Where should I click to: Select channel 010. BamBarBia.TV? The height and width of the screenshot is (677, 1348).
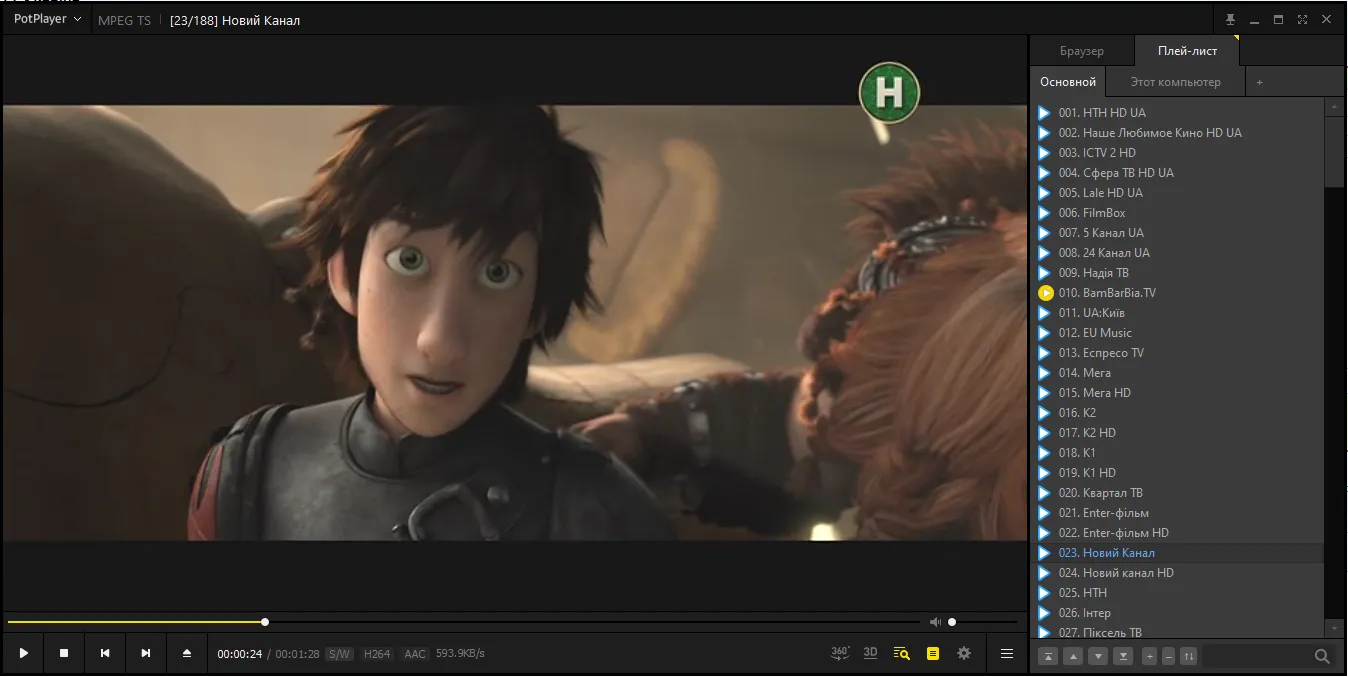click(x=1178, y=293)
